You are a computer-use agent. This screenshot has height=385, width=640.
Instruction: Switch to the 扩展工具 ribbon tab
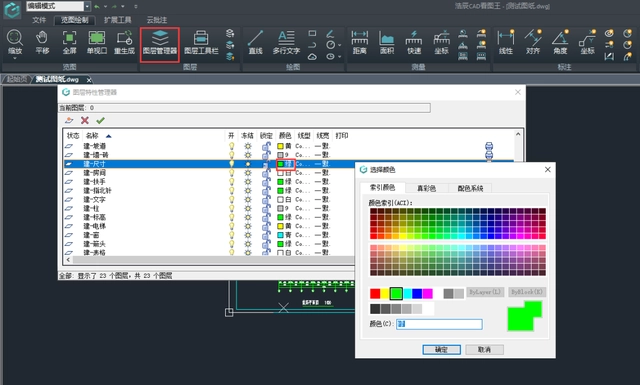(118, 20)
